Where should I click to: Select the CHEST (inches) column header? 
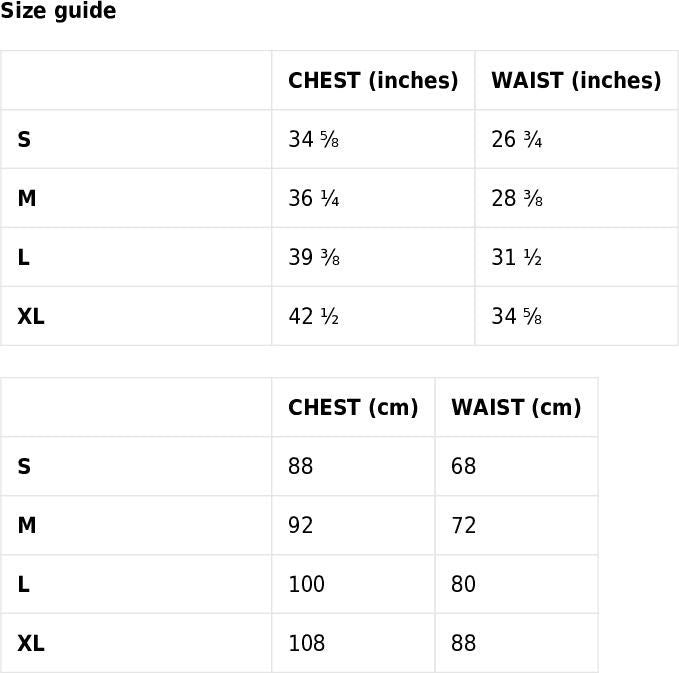point(373,81)
